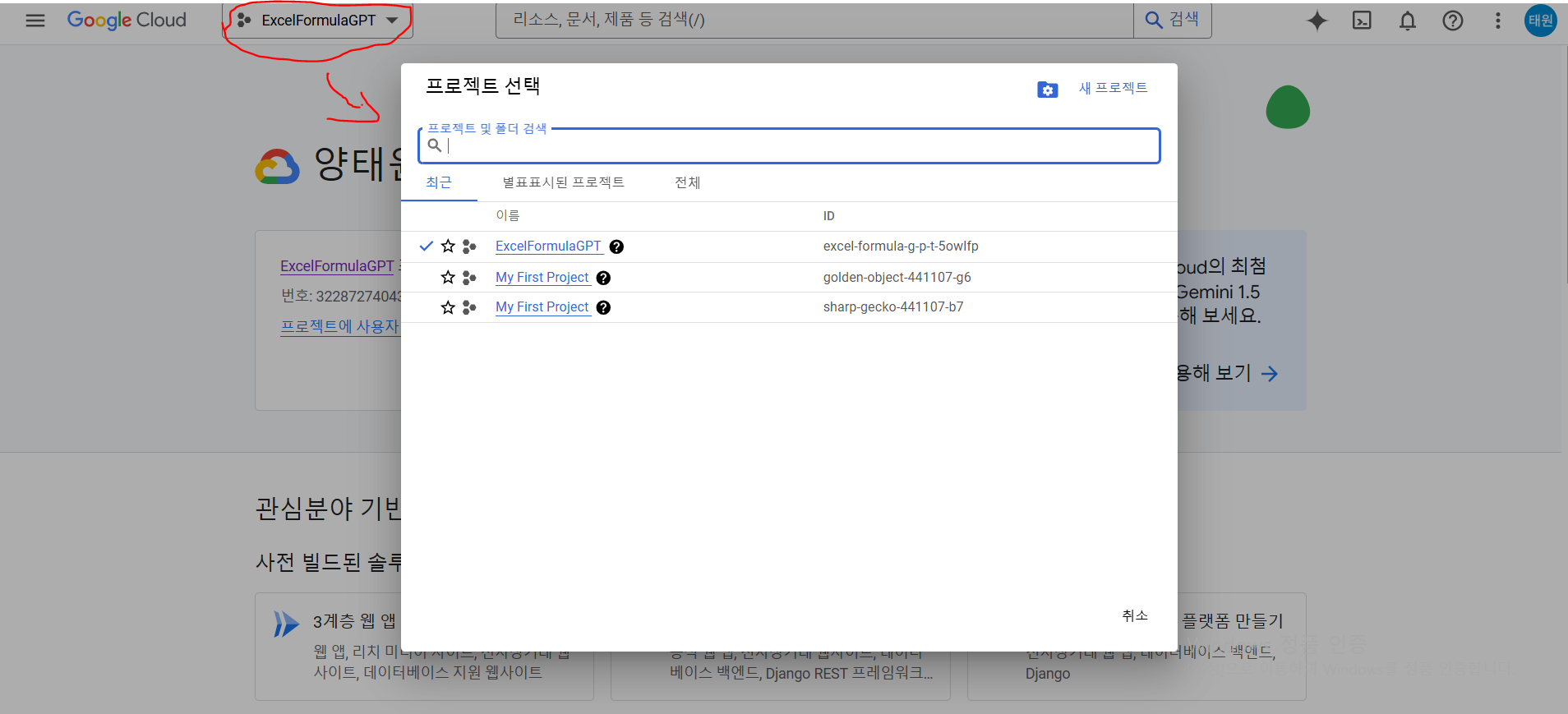Viewport: 1568px width, 714px height.
Task: Click help icon next to ExcelFormulaGPT
Action: (x=616, y=246)
